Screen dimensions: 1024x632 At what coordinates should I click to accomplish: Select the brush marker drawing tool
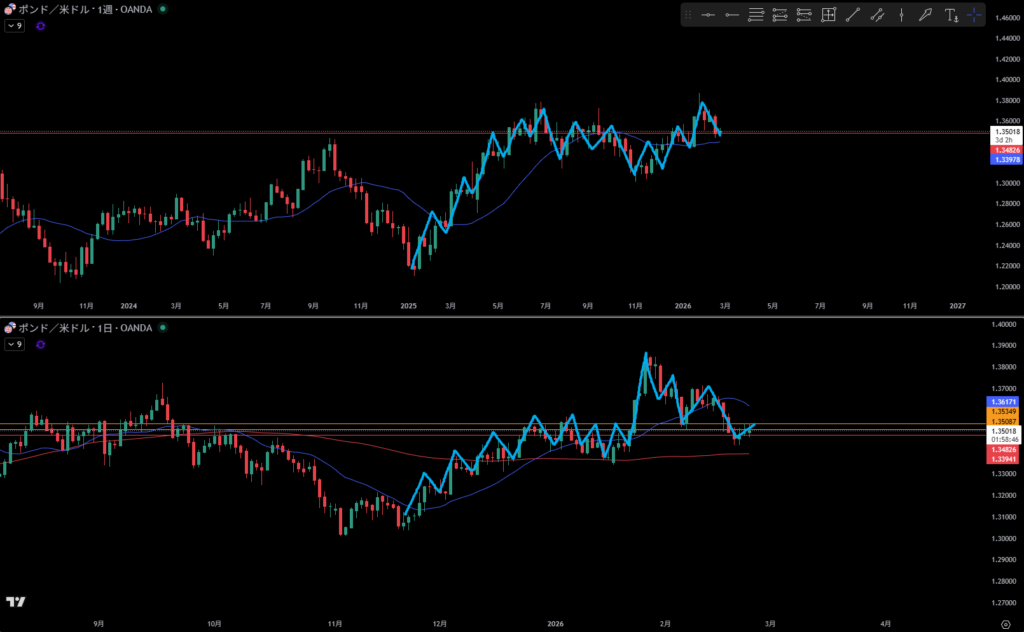pyautogui.click(x=925, y=15)
